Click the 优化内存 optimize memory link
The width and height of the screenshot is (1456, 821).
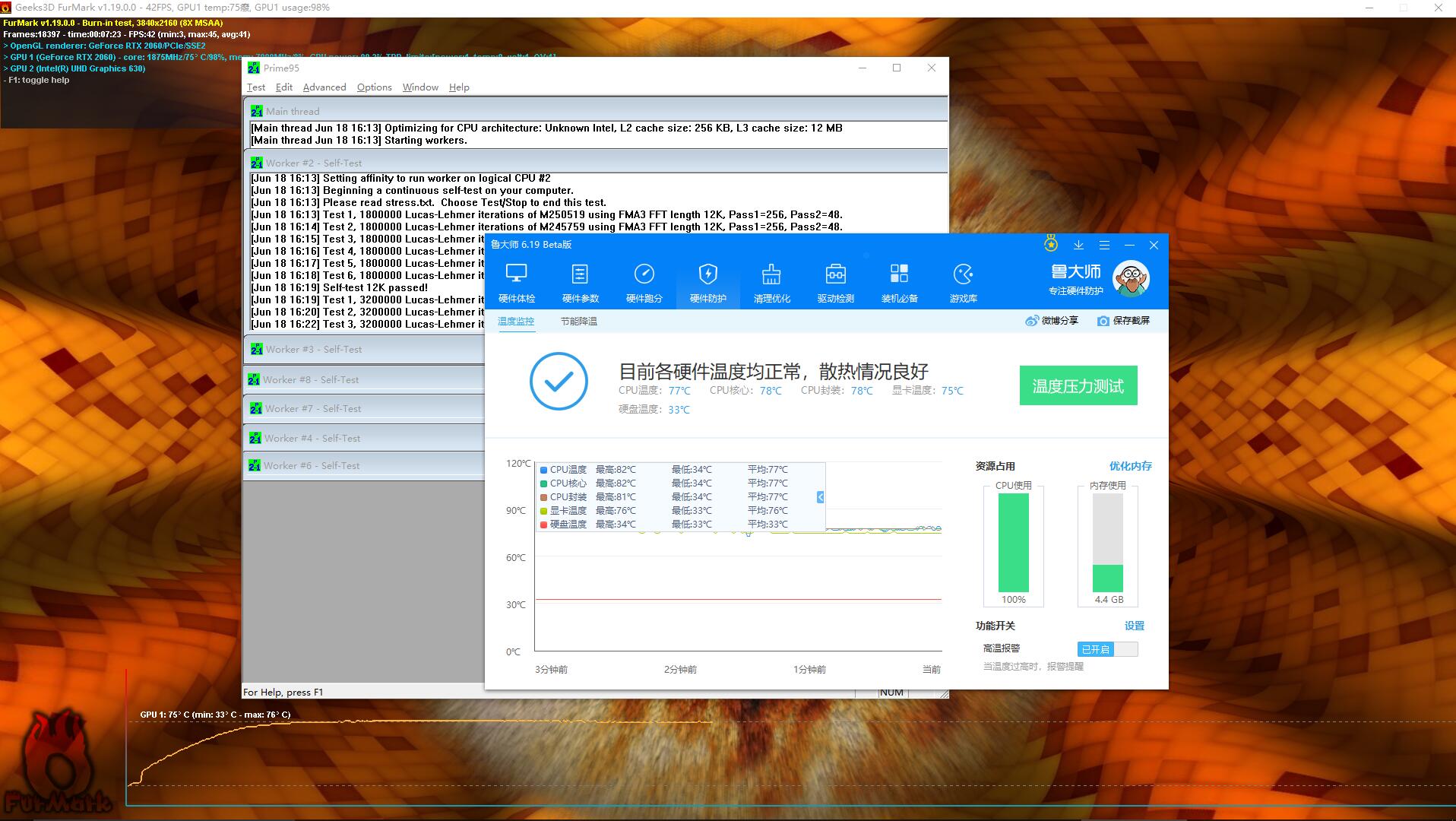click(1131, 466)
